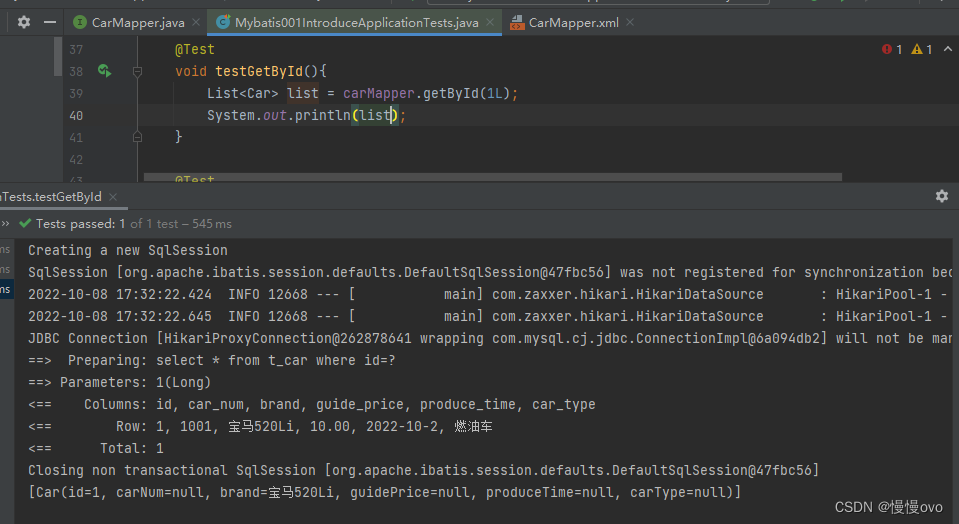Click getById call on line 39
959x524 pixels.
pyautogui.click(x=451, y=94)
